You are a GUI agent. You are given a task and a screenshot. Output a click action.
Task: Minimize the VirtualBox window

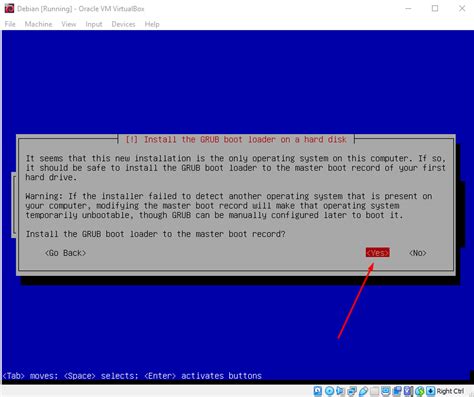(x=408, y=8)
